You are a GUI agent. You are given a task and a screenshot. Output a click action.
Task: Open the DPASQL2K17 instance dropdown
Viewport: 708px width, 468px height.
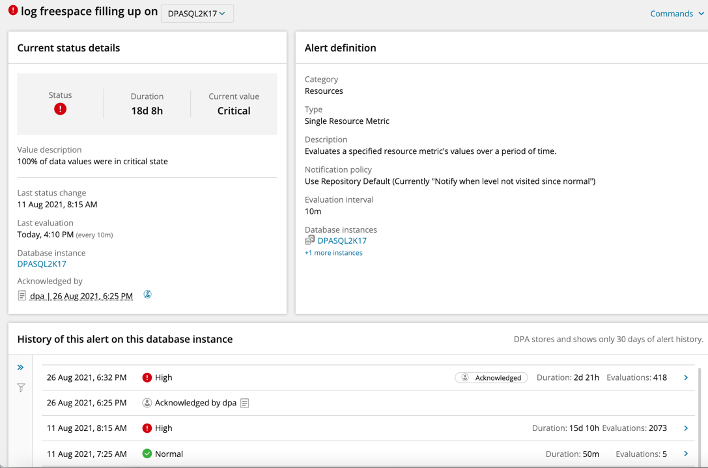pos(197,13)
